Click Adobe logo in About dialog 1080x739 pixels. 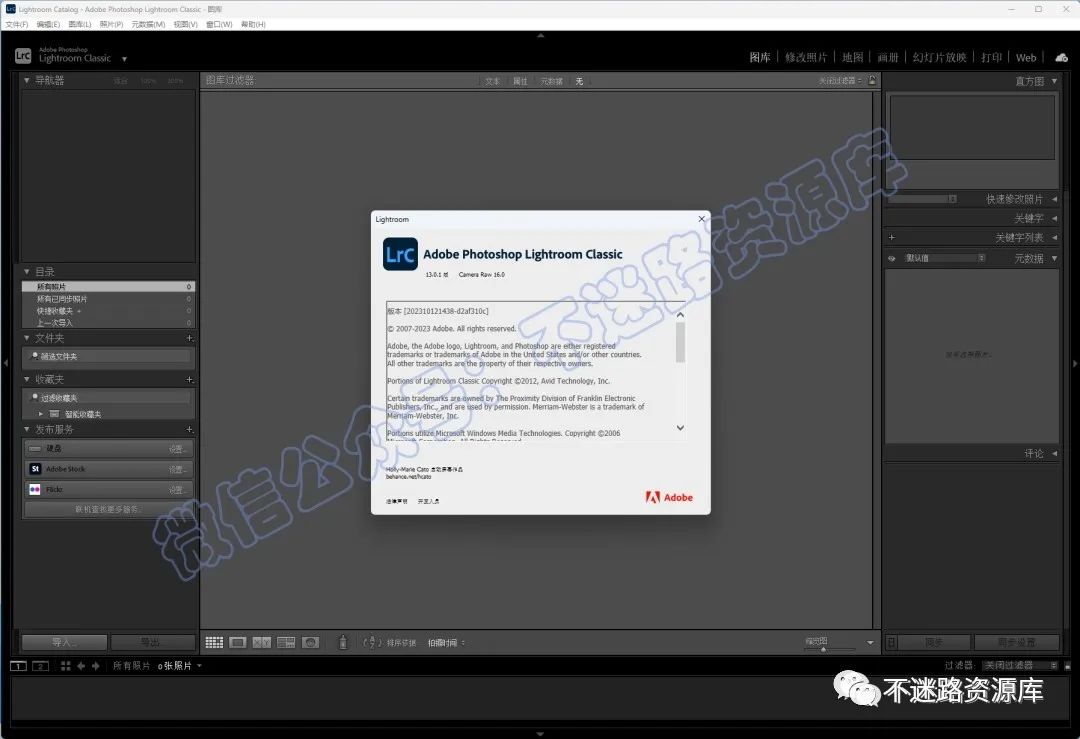pos(669,497)
